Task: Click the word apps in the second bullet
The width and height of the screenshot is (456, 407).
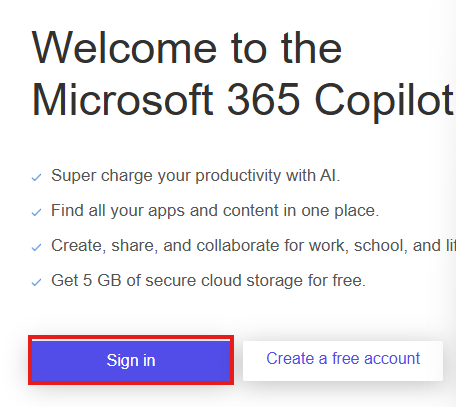Action: point(166,212)
